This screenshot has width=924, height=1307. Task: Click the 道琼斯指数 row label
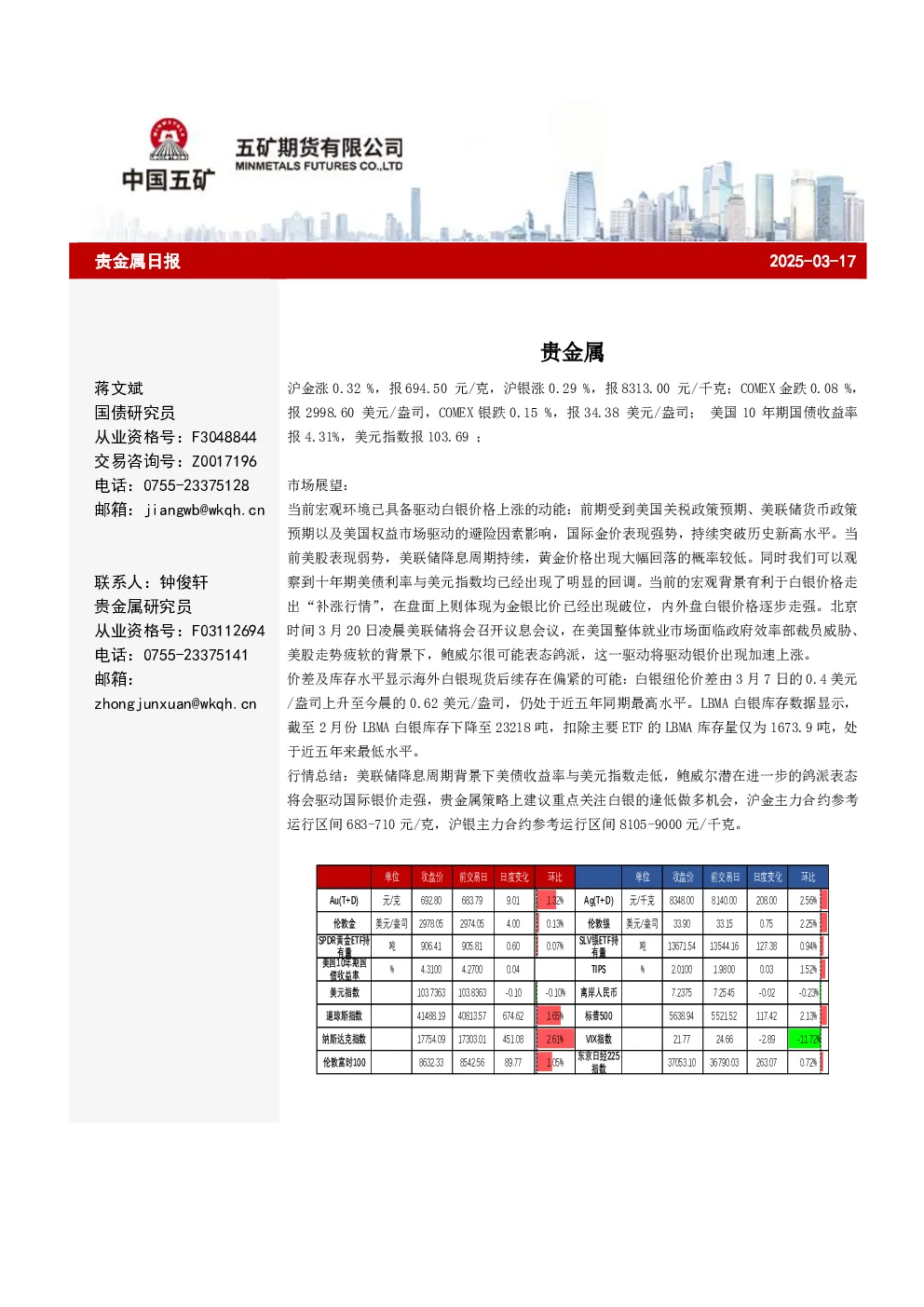tap(344, 1016)
